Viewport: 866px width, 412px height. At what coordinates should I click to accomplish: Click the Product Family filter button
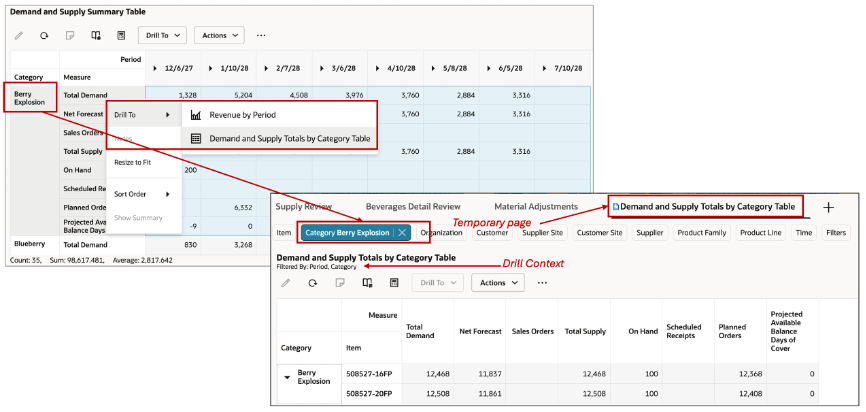[x=701, y=233]
